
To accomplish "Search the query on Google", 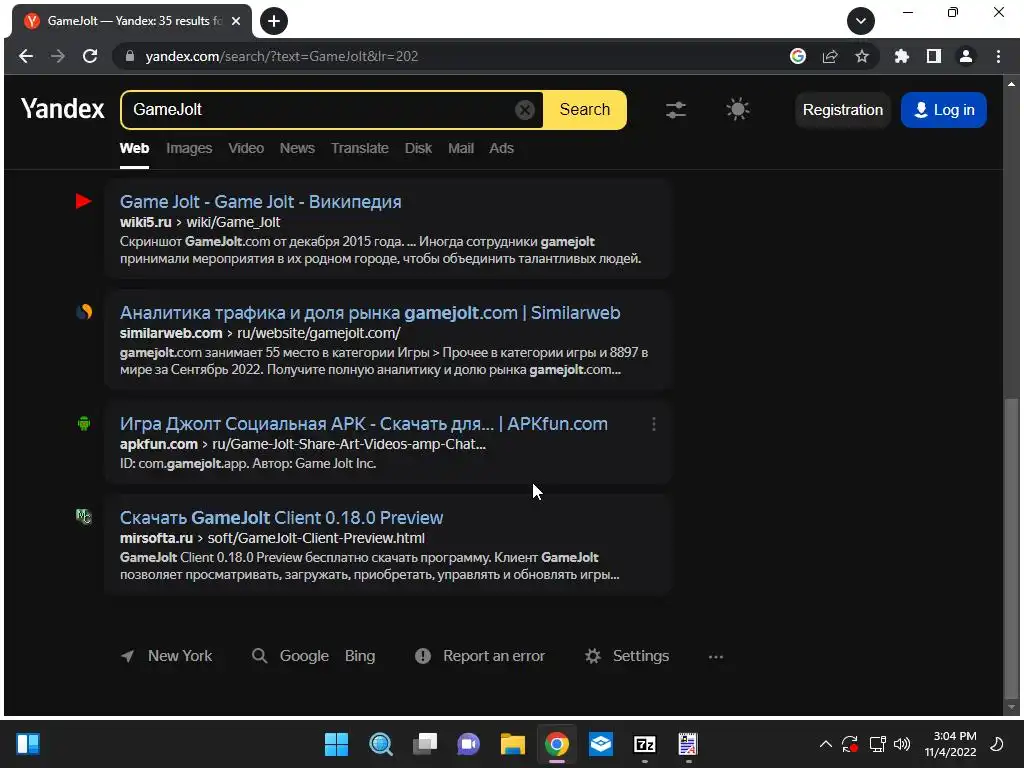I will (304, 656).
